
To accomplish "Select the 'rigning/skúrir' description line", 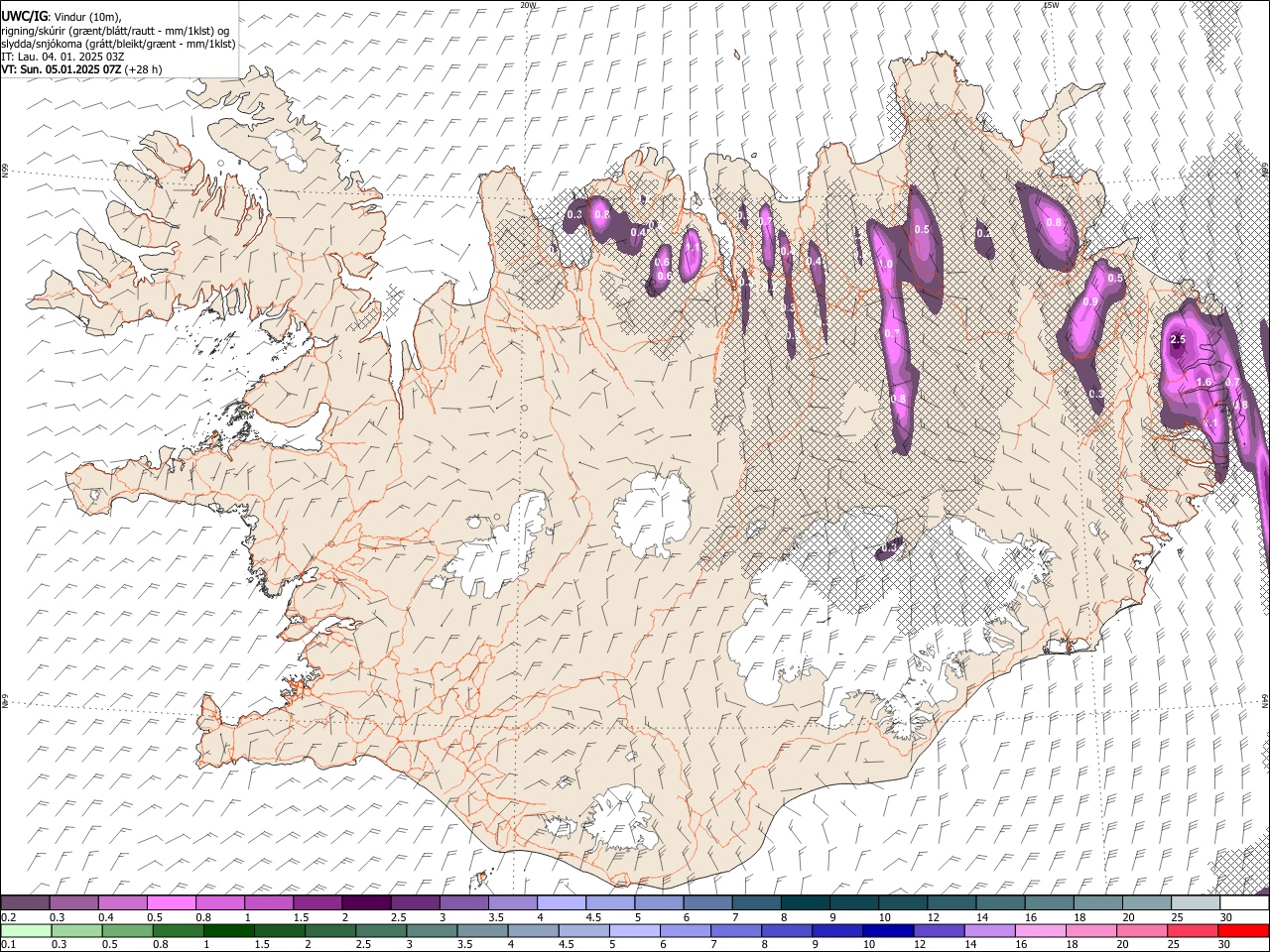I will click(114, 31).
